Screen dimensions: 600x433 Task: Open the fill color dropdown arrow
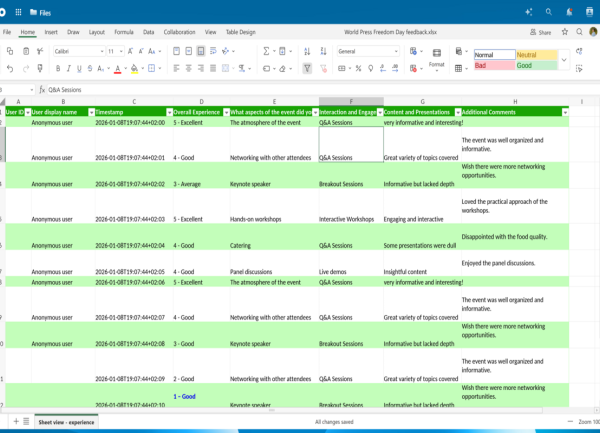(142, 68)
